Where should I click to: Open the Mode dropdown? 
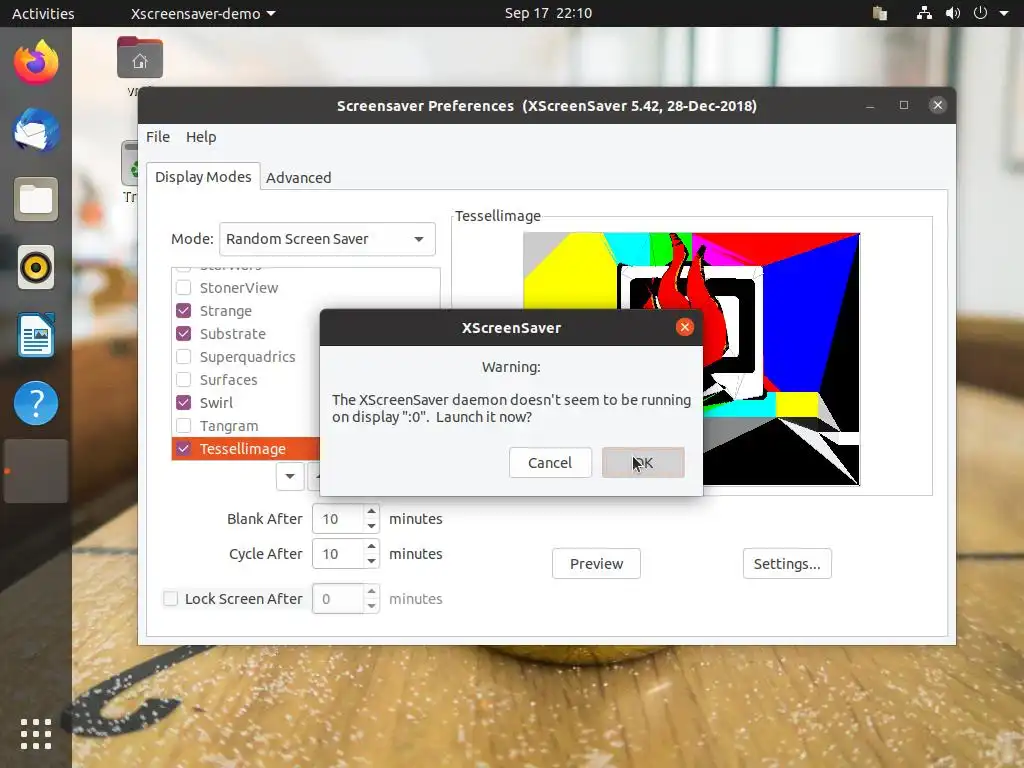327,239
